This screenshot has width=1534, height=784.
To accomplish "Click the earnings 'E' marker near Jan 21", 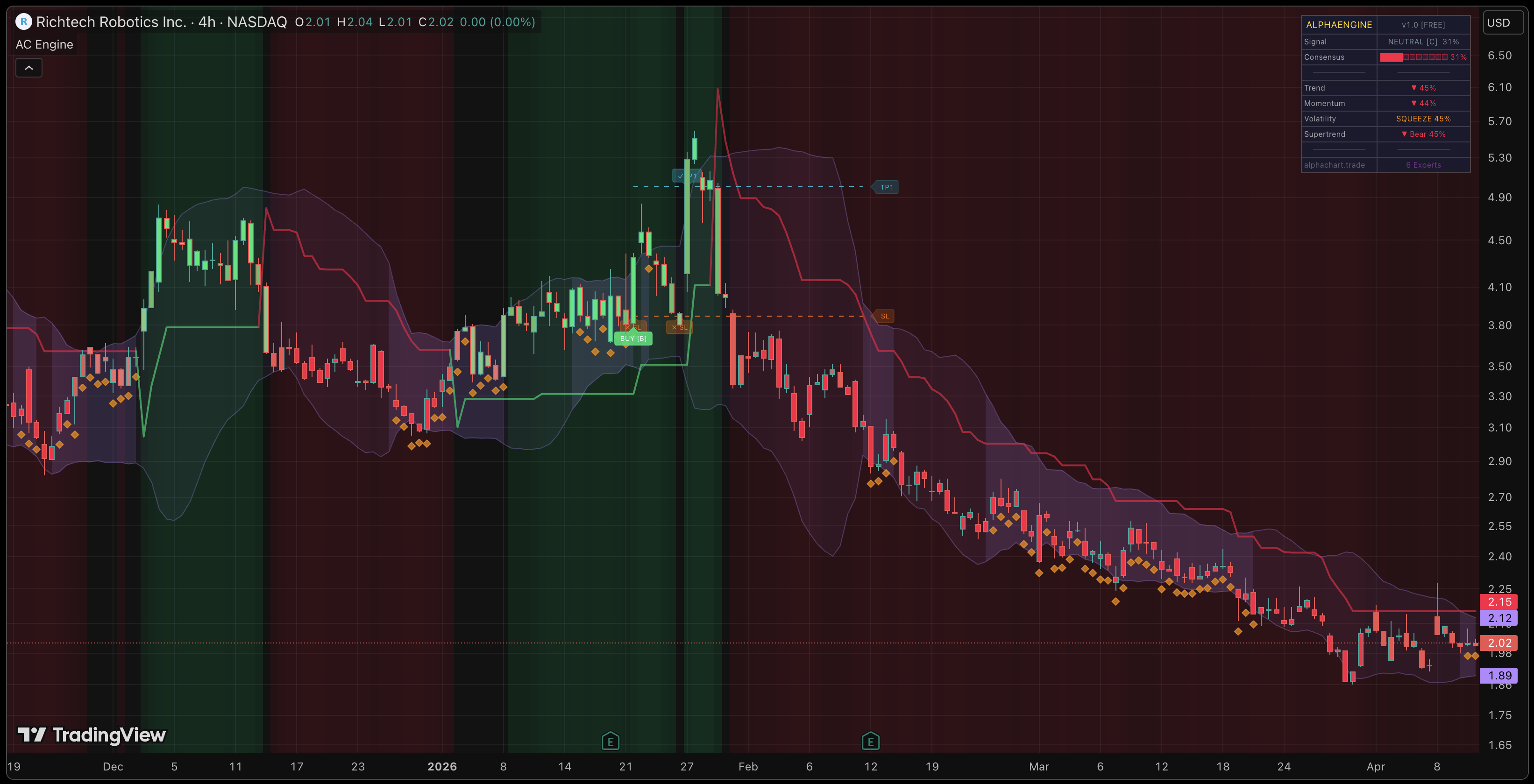I will pos(611,741).
